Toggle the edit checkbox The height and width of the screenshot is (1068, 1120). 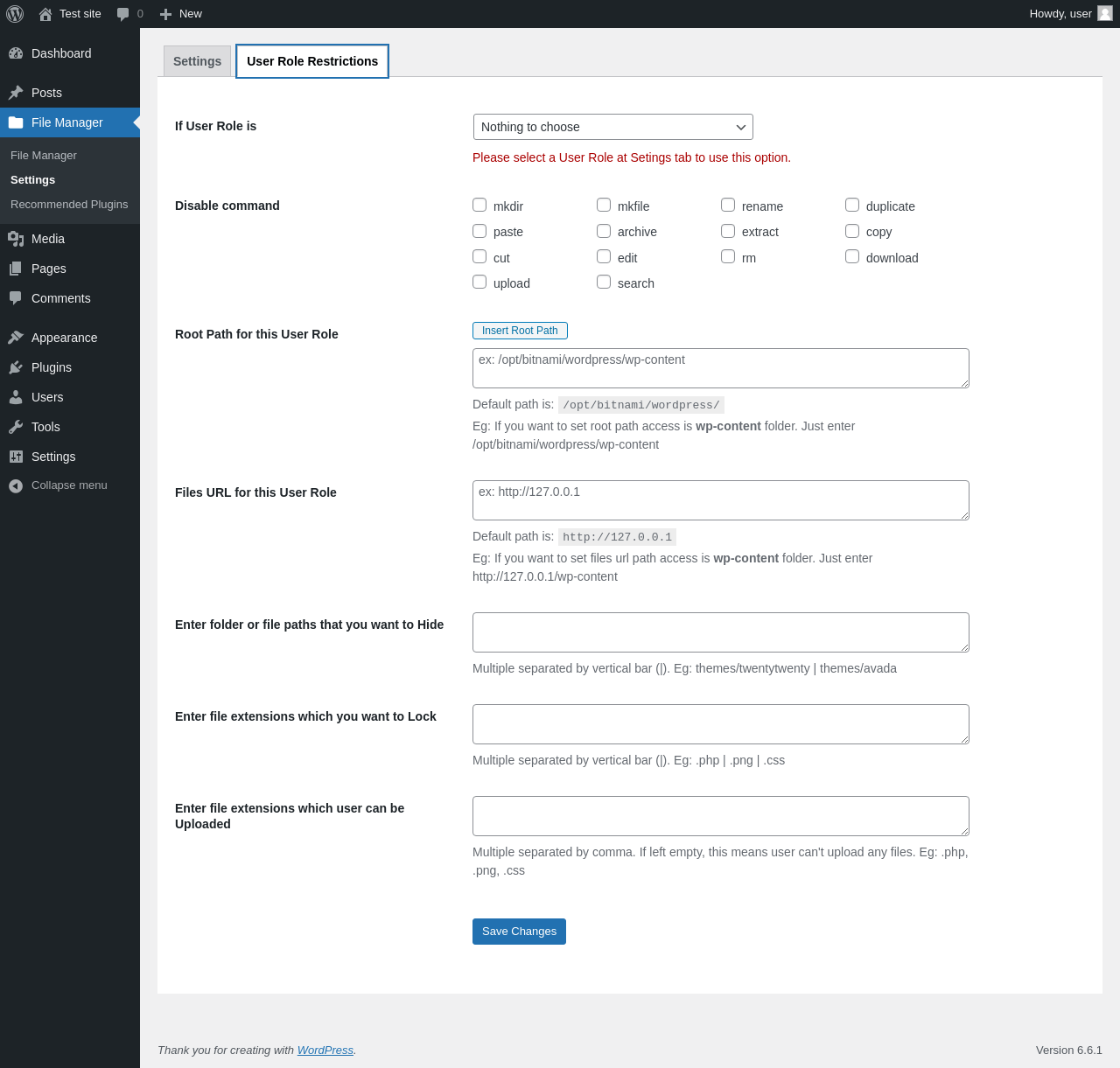click(x=604, y=256)
